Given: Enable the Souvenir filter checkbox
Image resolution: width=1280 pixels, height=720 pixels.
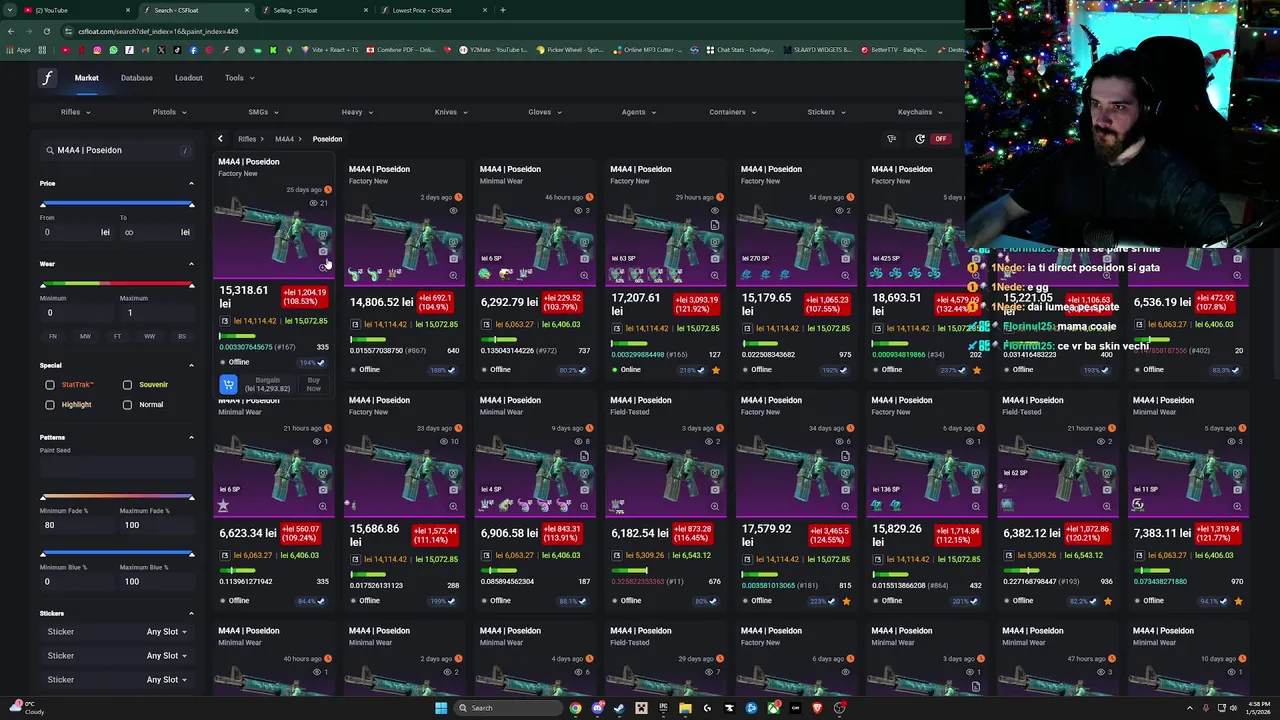Looking at the screenshot, I should tap(127, 385).
